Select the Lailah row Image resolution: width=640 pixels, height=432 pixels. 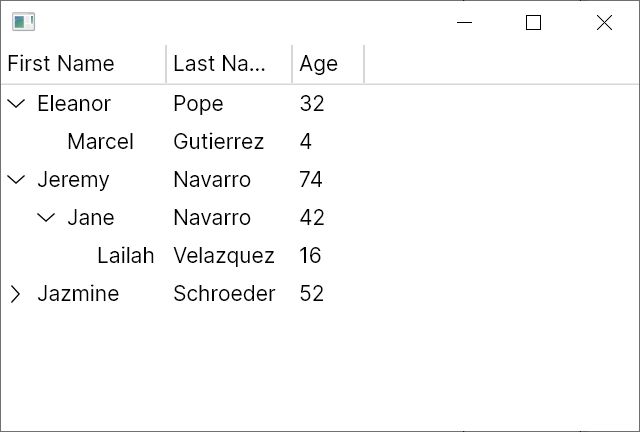click(x=125, y=256)
